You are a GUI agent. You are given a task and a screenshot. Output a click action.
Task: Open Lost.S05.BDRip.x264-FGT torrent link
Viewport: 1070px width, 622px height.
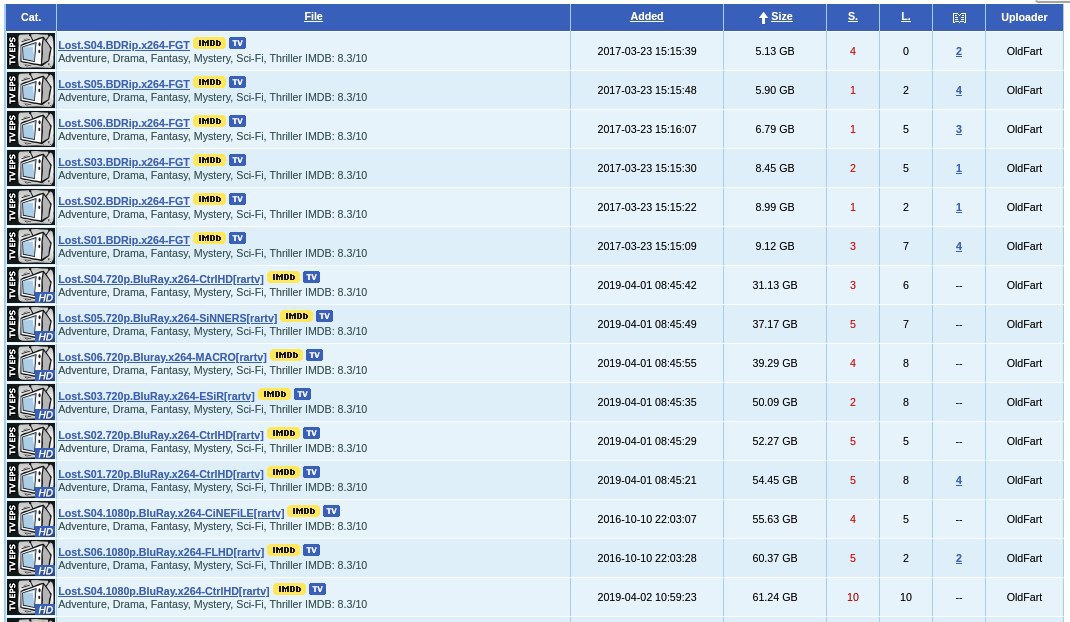tap(124, 84)
